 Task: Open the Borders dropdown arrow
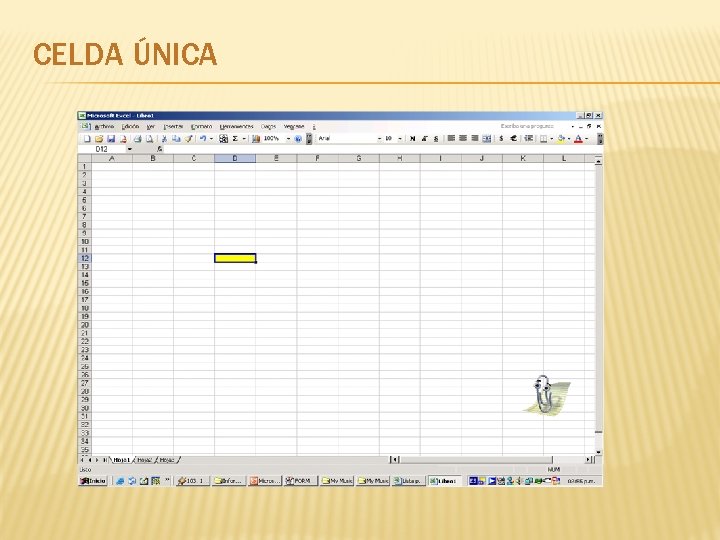click(551, 139)
